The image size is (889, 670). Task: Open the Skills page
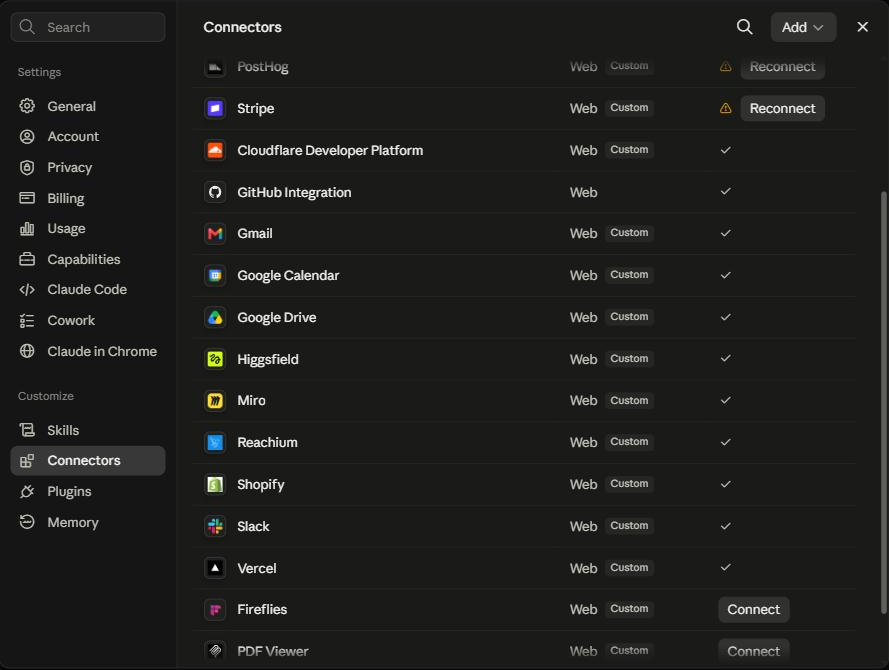[x=88, y=430]
